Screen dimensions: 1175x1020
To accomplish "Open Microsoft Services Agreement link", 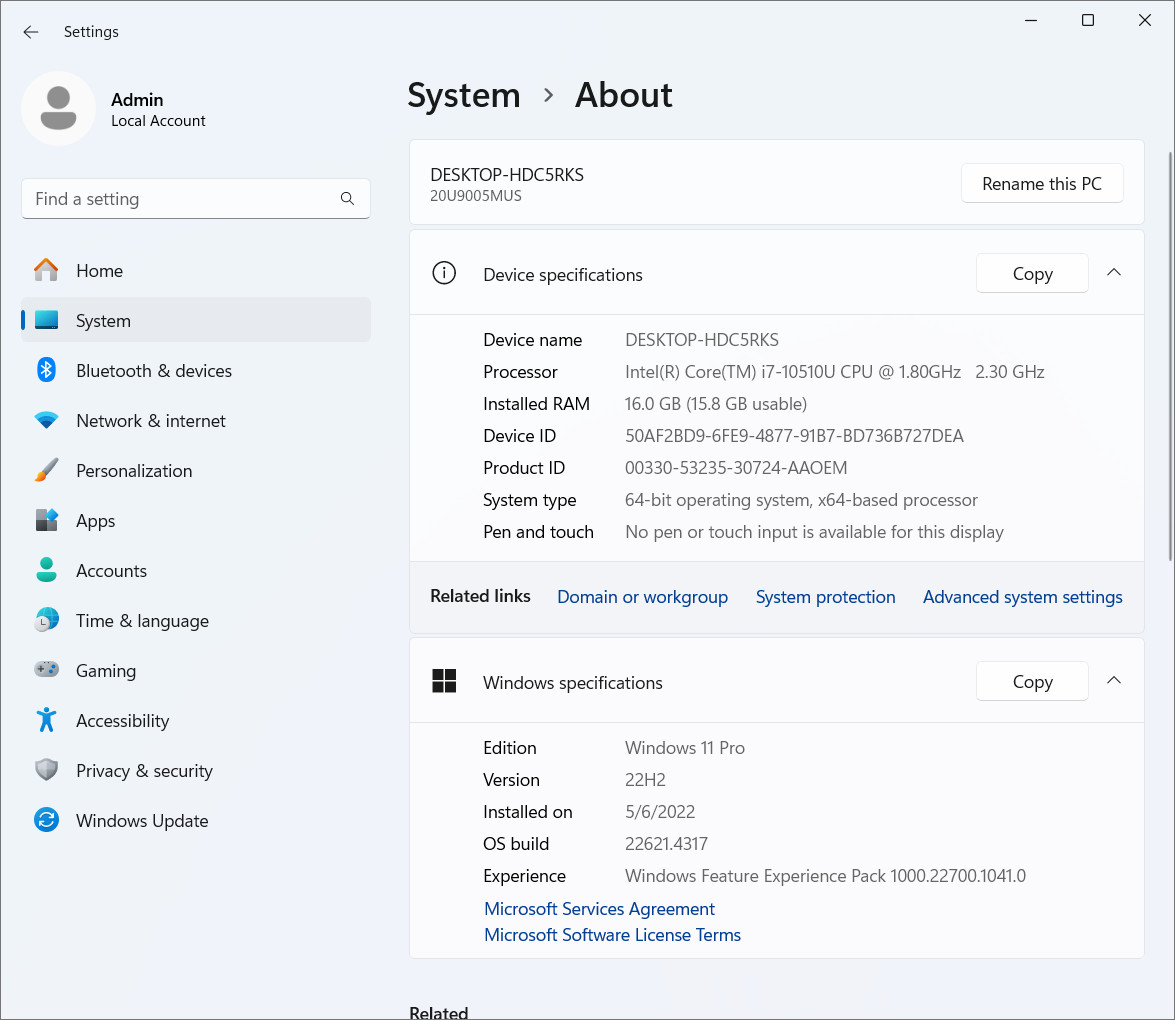I will [599, 909].
